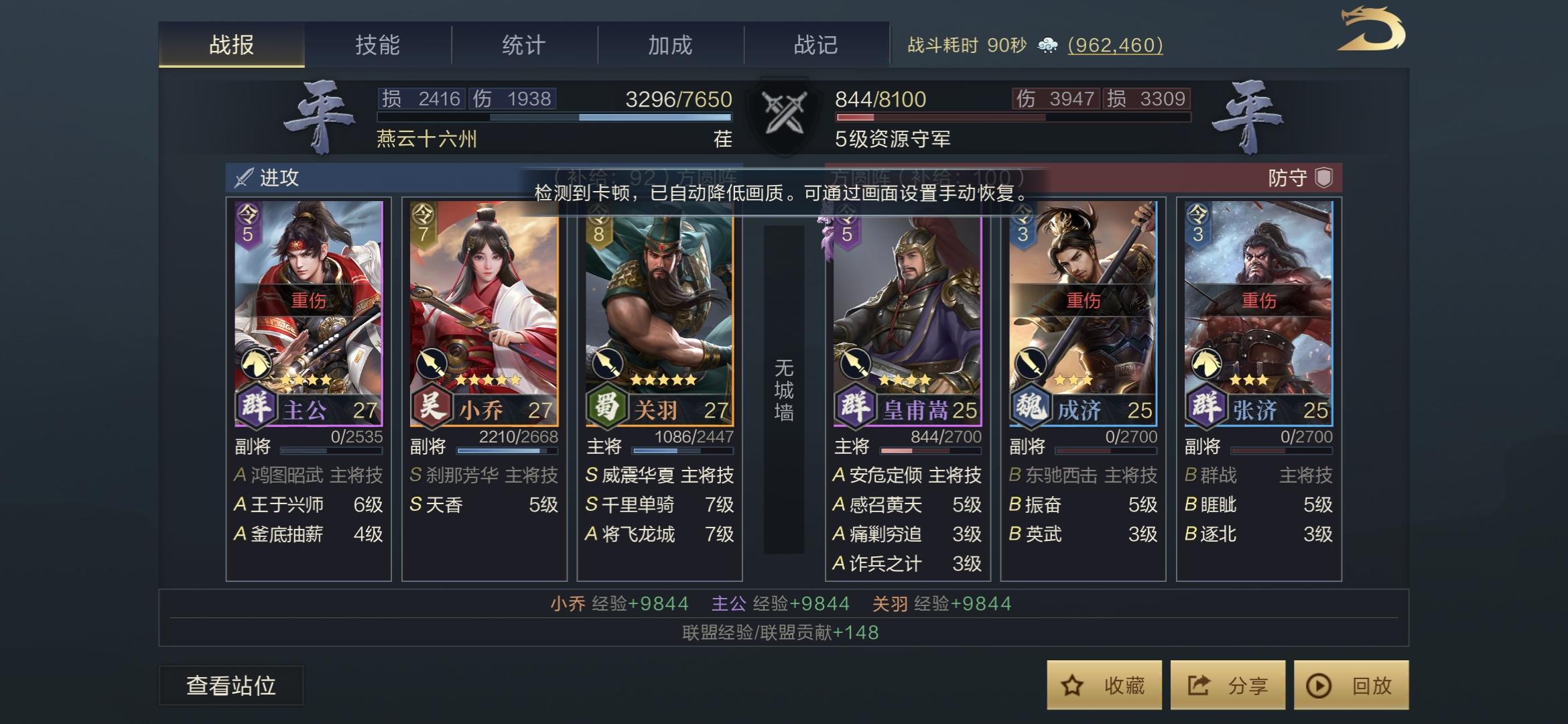
Task: Click the cavalry horse icon on 张济
Action: [x=1206, y=364]
